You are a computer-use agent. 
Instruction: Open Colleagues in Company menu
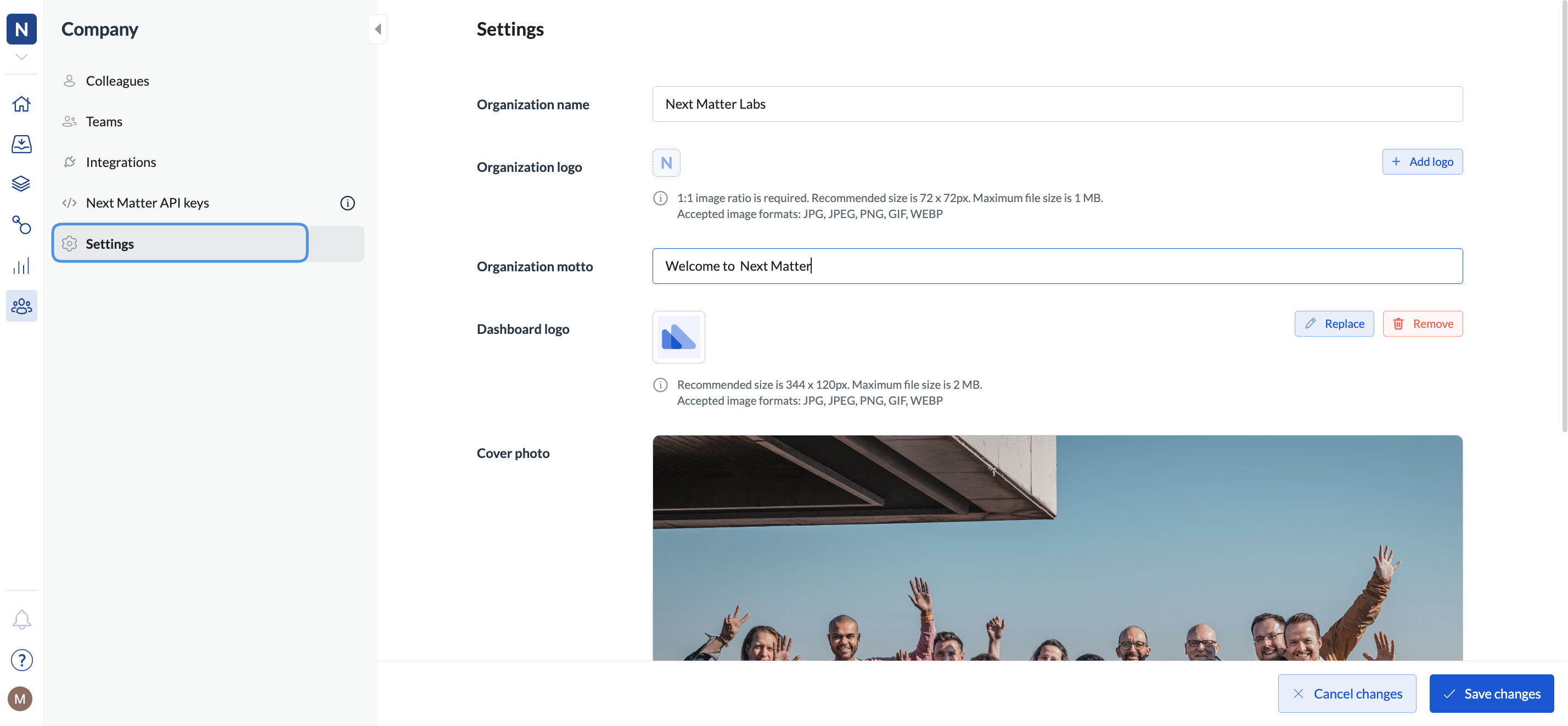click(x=117, y=81)
